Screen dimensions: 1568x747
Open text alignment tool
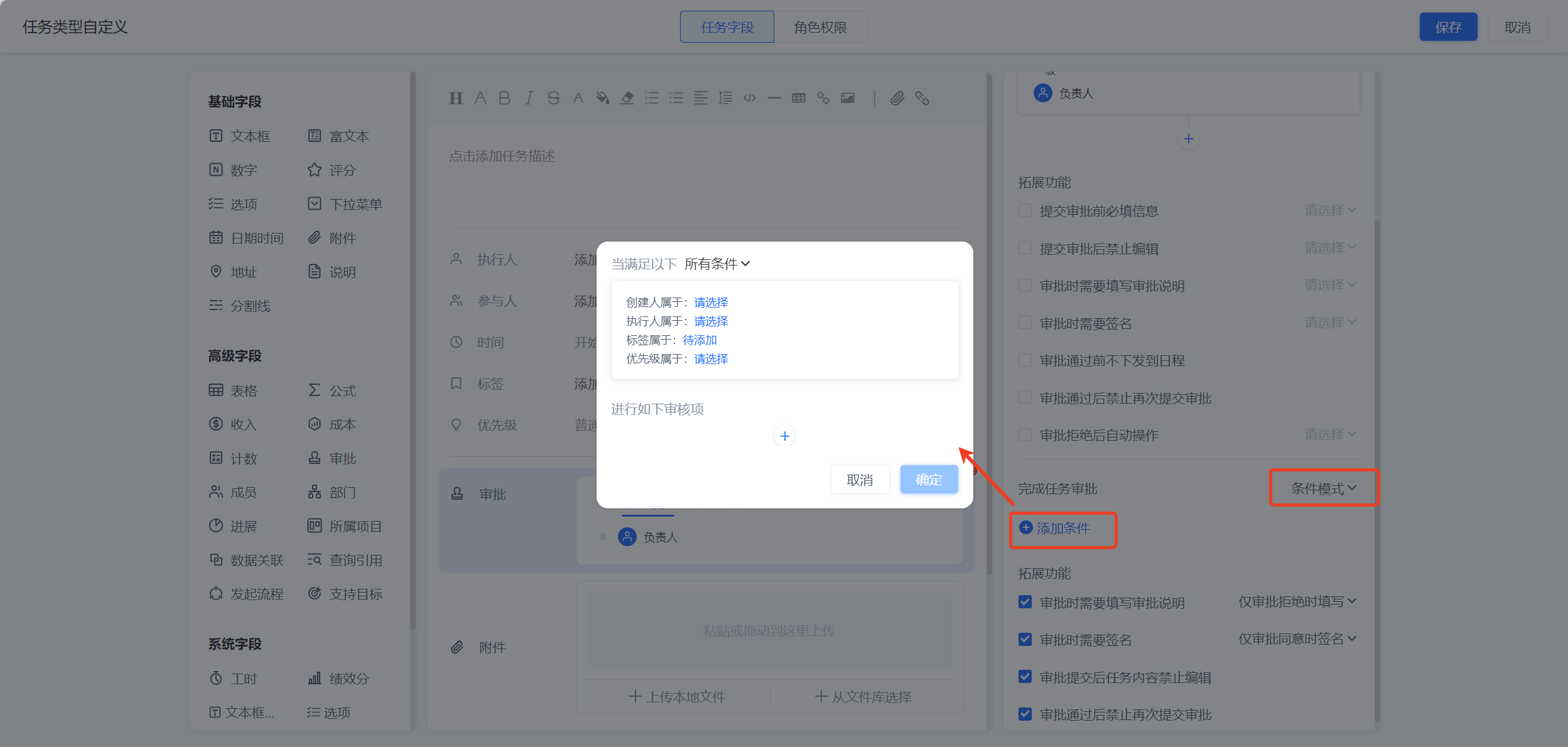tap(701, 98)
